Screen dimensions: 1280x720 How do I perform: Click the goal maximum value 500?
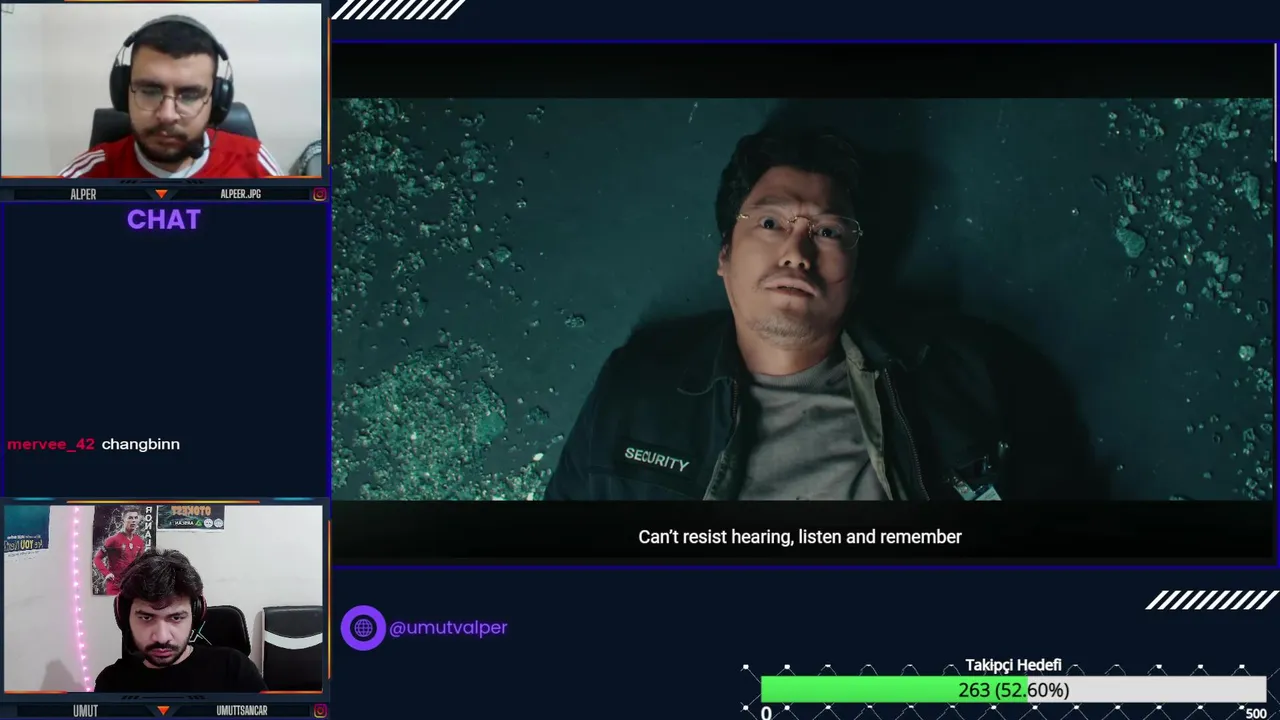tap(1256, 713)
